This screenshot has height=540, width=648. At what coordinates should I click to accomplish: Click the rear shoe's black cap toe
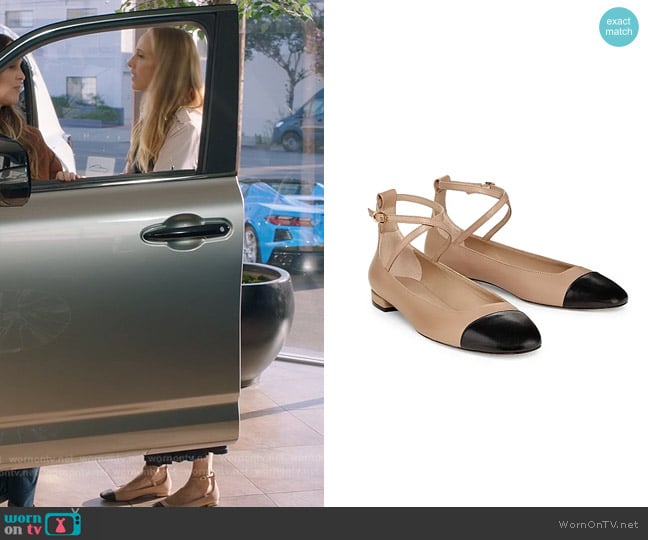[x=596, y=290]
